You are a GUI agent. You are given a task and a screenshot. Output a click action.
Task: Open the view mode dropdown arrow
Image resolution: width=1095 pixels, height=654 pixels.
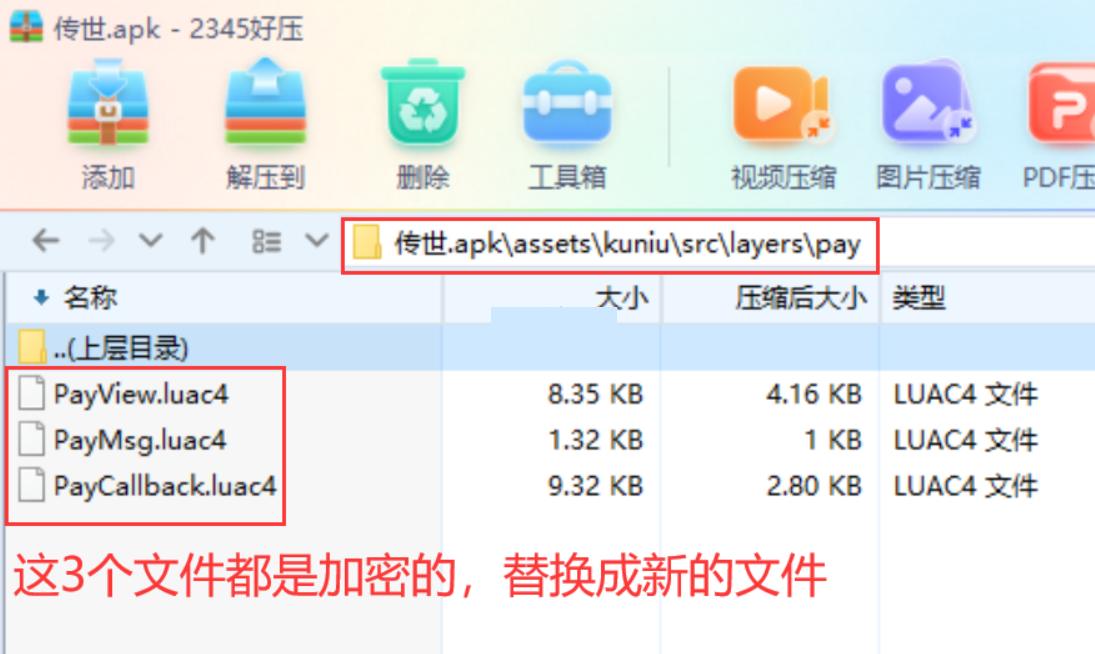(x=316, y=241)
